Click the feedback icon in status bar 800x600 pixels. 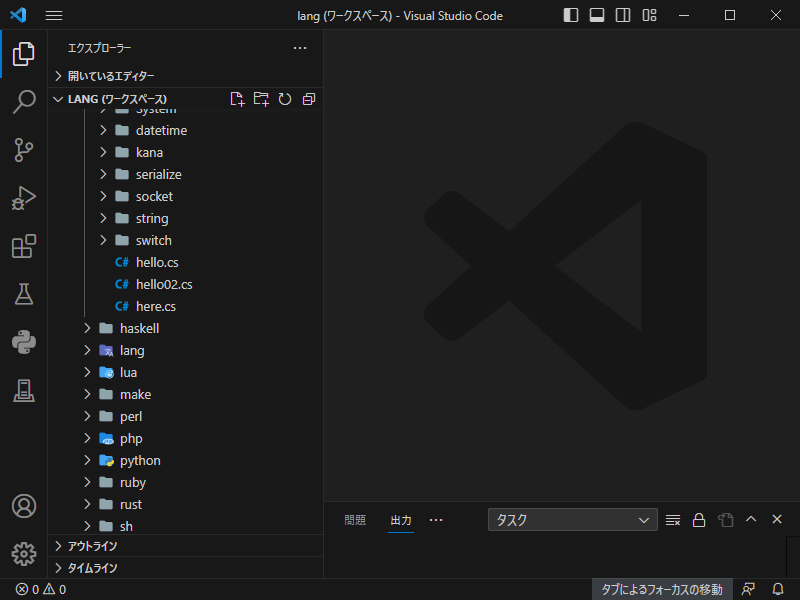pyautogui.click(x=748, y=589)
